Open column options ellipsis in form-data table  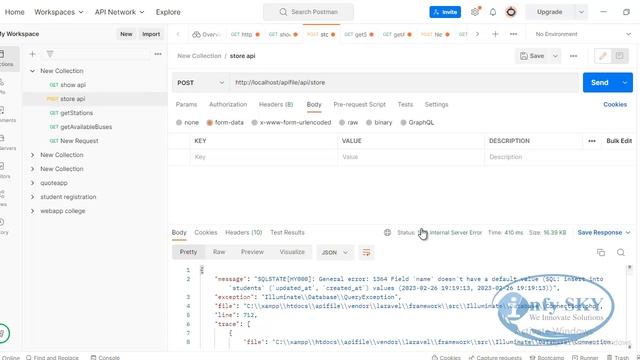(592, 141)
